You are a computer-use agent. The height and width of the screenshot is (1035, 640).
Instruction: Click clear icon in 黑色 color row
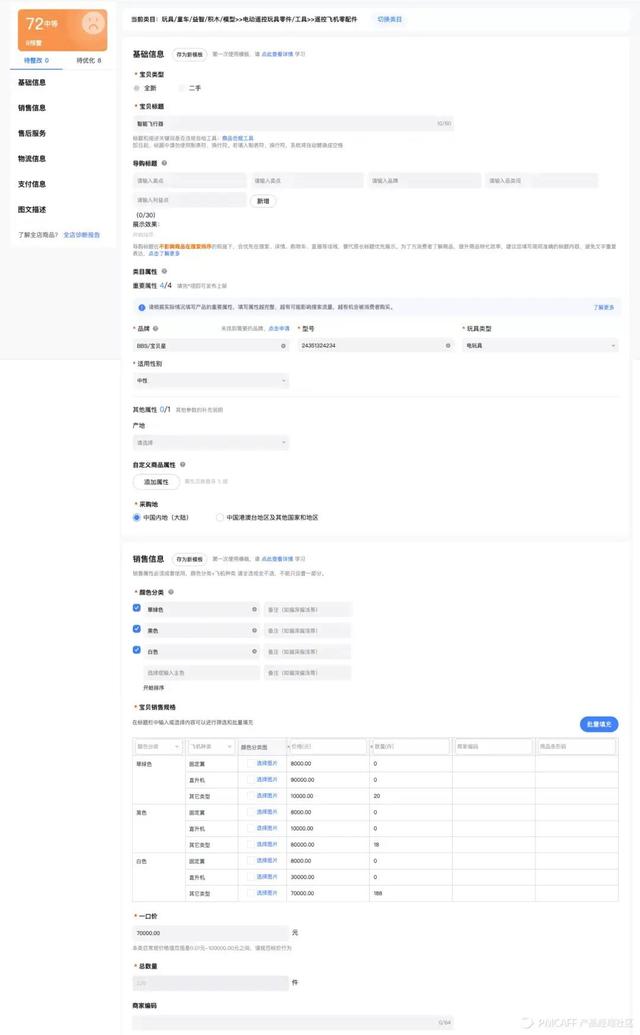(x=255, y=631)
